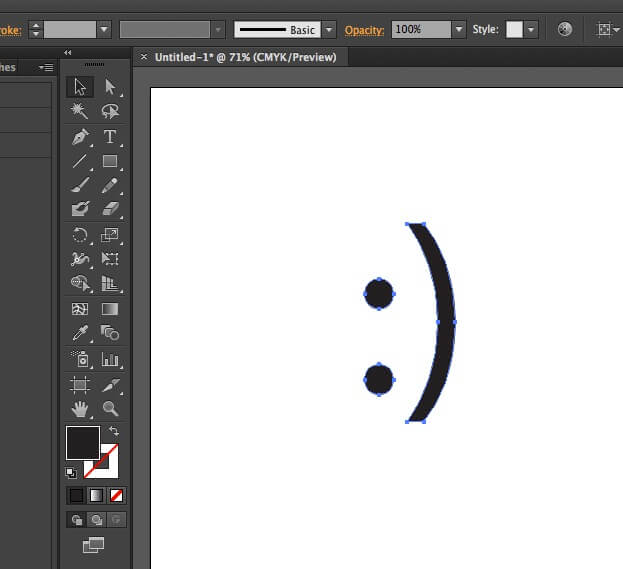Click the Recolor Artwork wheel icon
Screen dimensions: 623x569
pos(565,29)
